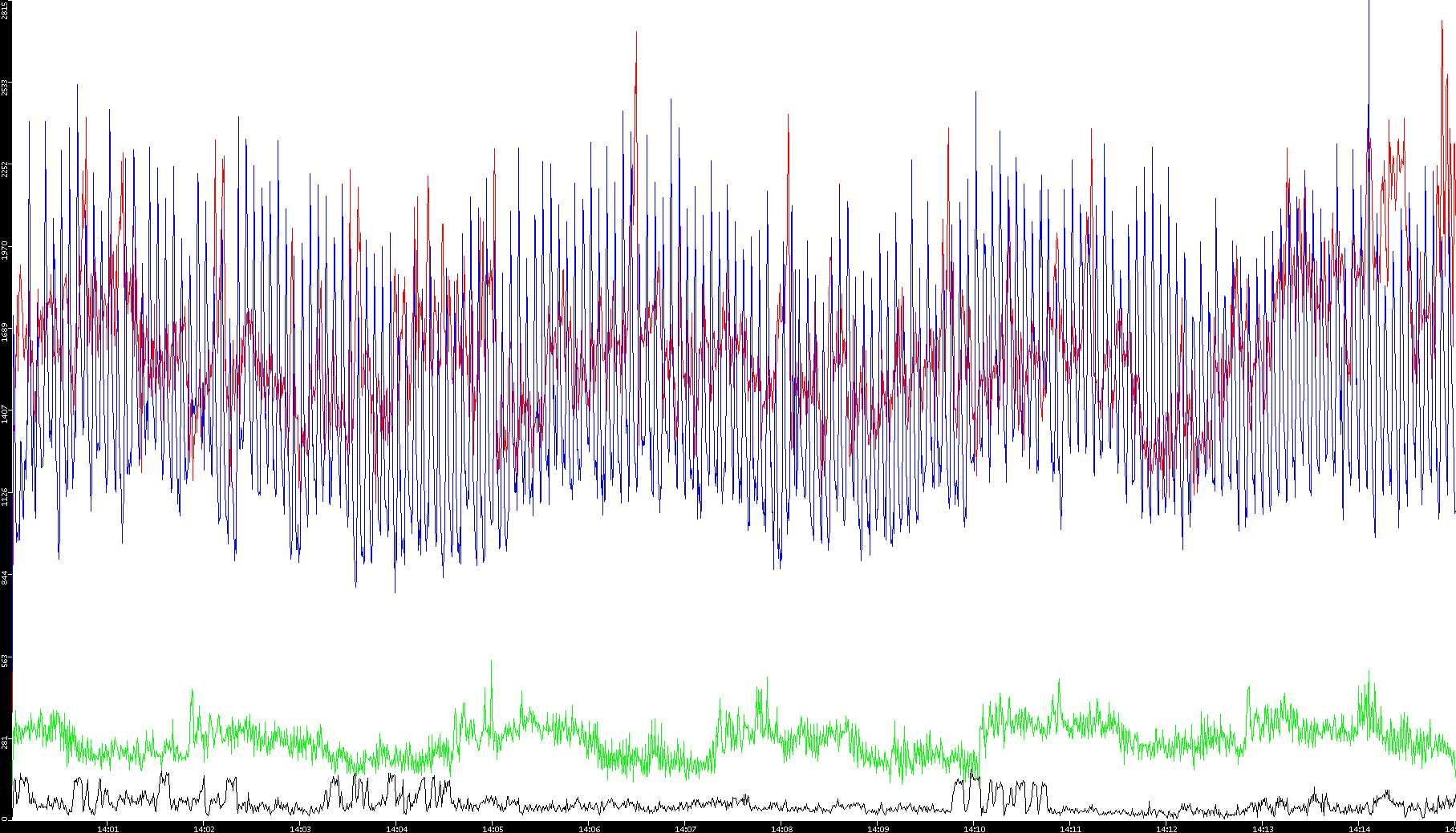This screenshot has height=833, width=1456.
Task: Click the 14:06 time axis label
Action: (x=589, y=829)
